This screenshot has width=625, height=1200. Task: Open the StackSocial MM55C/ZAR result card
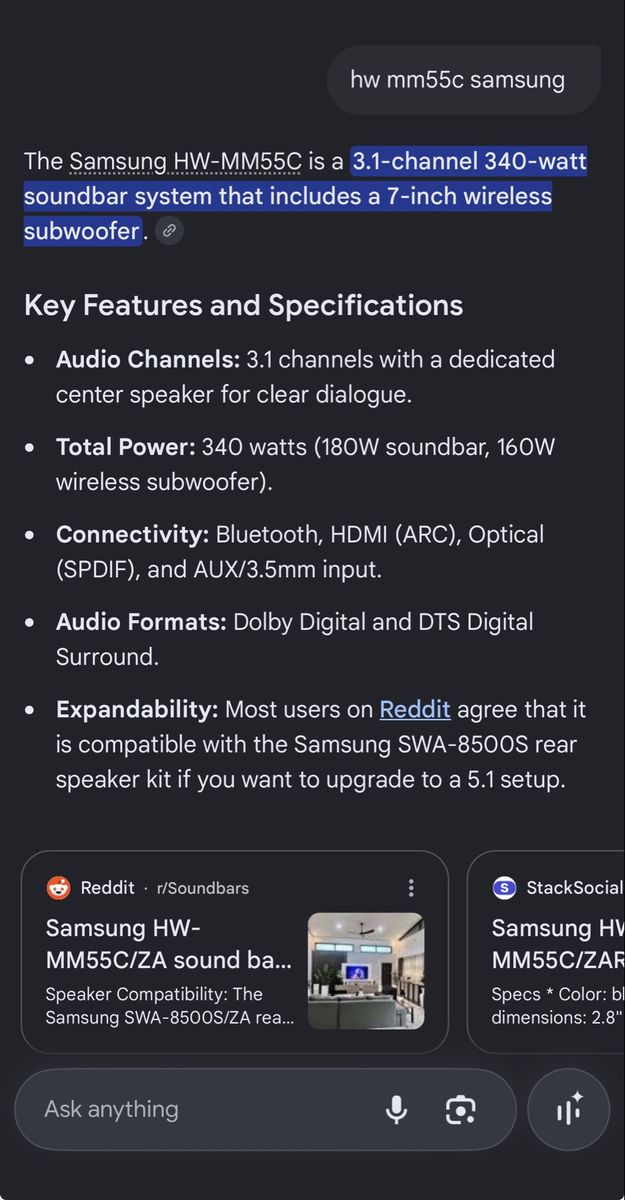tap(546, 952)
